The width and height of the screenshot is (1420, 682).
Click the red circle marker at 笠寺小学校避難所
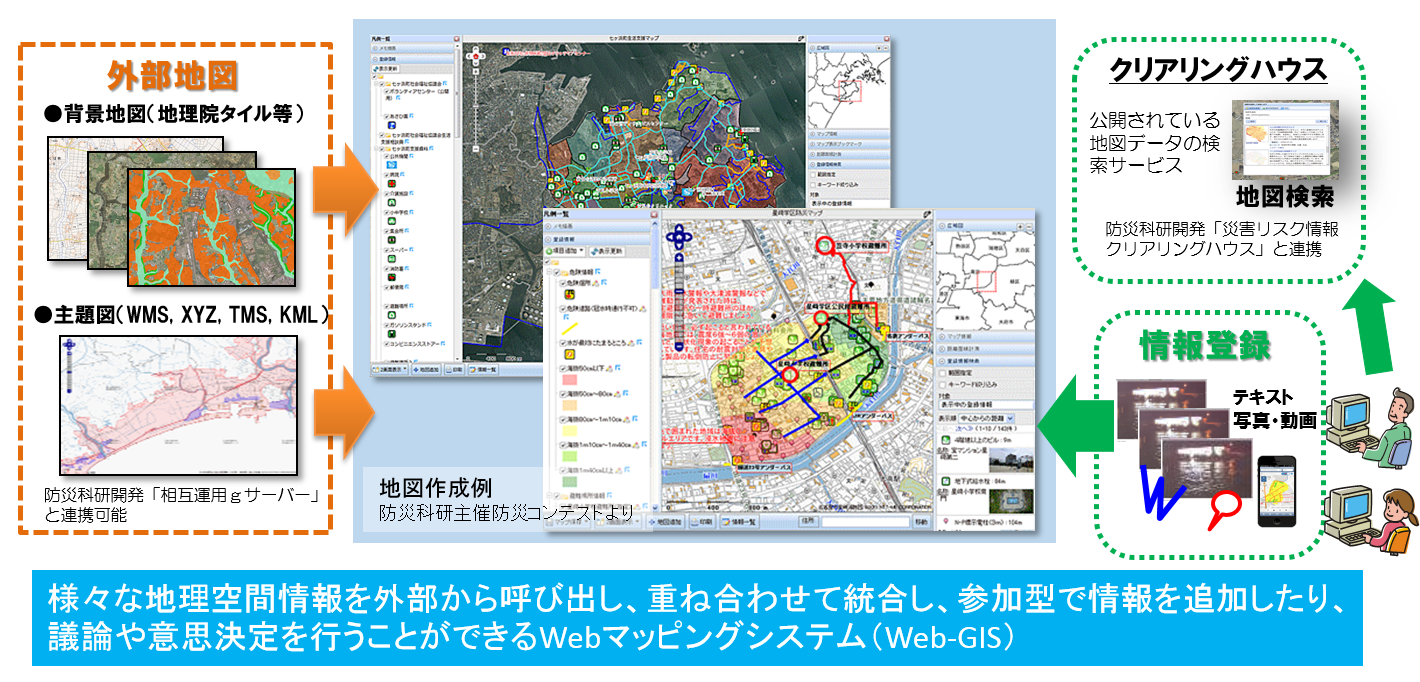(825, 244)
